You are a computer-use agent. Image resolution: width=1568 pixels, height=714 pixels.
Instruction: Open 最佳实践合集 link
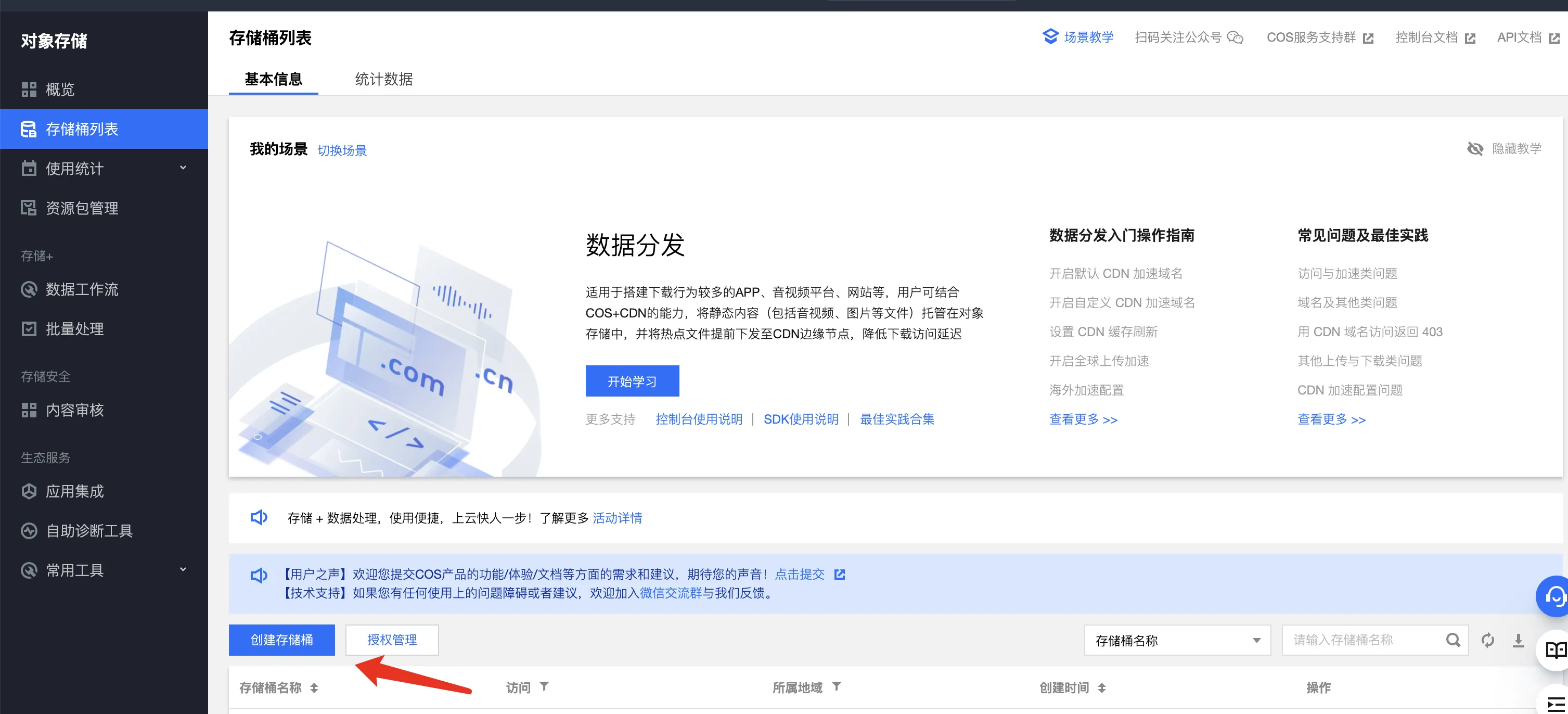click(896, 419)
